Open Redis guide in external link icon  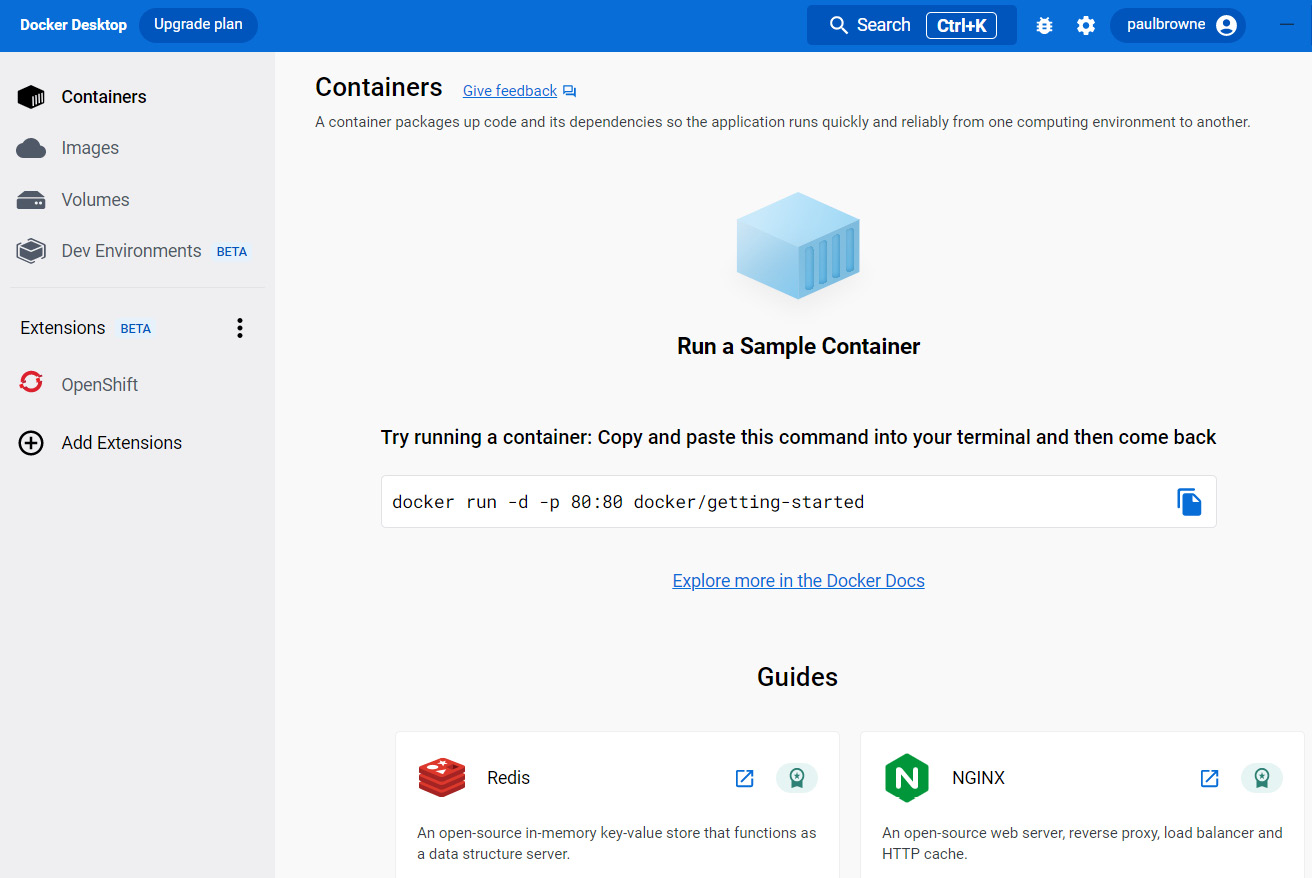click(744, 778)
